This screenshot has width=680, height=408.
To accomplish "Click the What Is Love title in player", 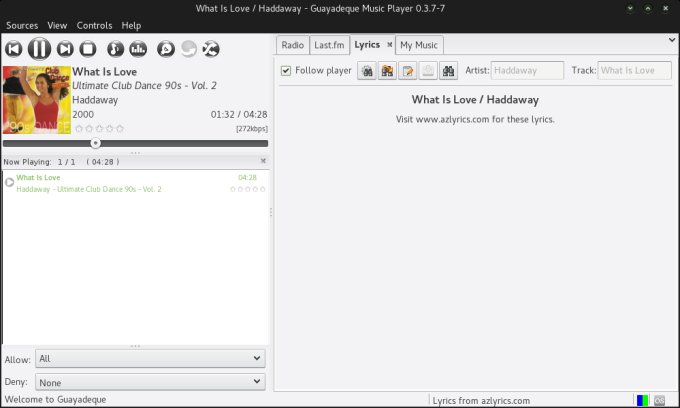I will click(105, 72).
